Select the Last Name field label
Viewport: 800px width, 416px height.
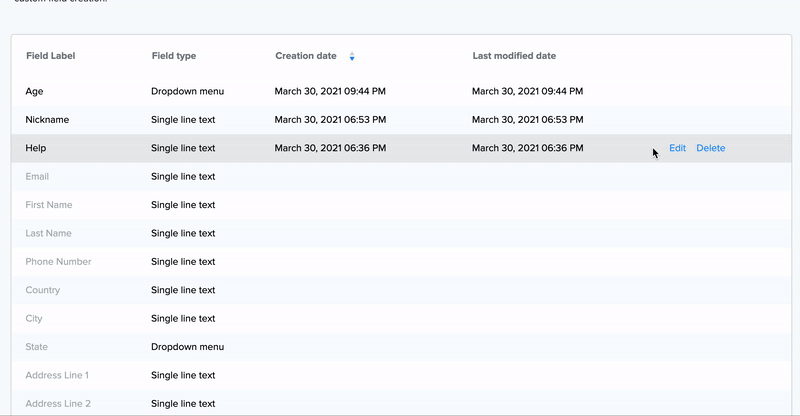49,233
